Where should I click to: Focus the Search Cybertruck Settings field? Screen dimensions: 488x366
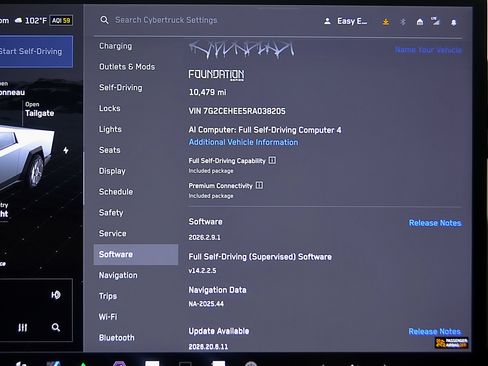coord(166,20)
